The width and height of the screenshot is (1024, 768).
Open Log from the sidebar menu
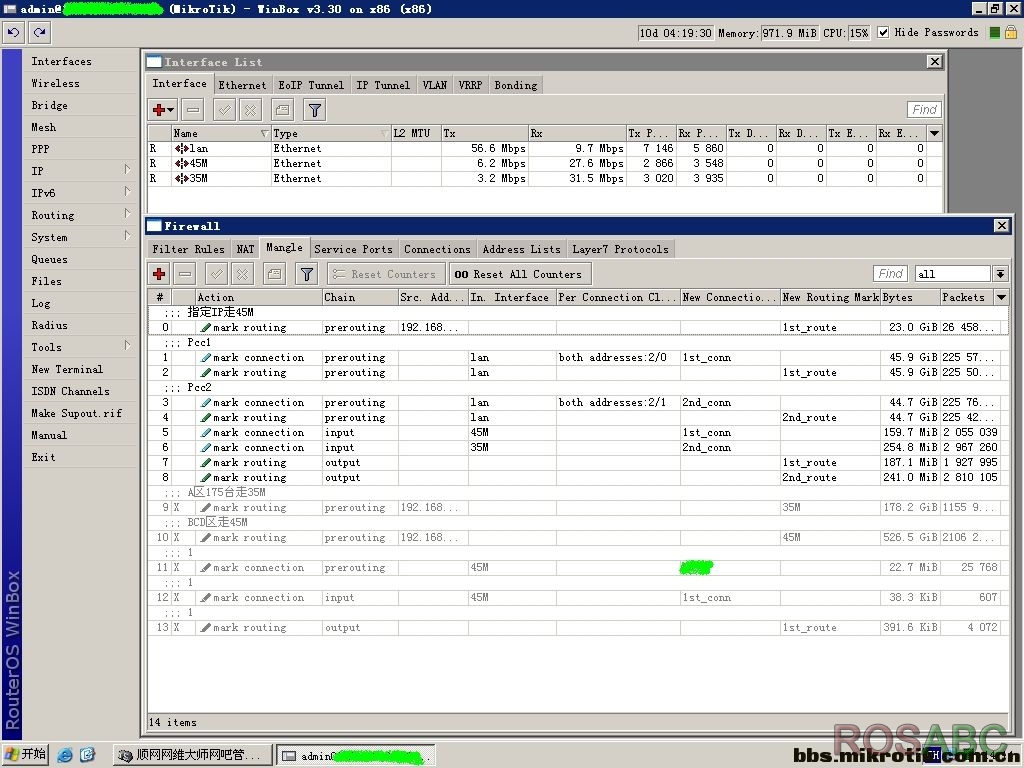tap(40, 303)
